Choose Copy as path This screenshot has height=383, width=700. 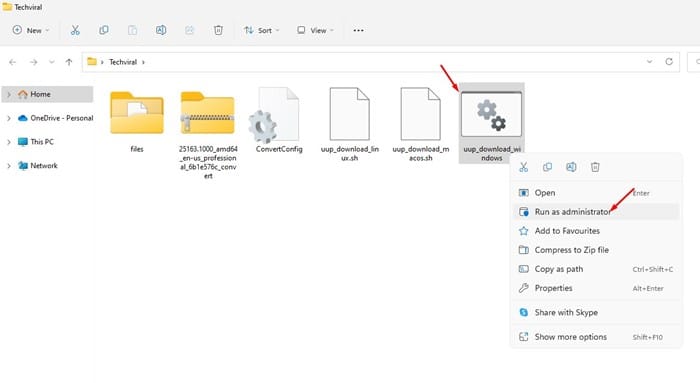[x=596, y=269]
